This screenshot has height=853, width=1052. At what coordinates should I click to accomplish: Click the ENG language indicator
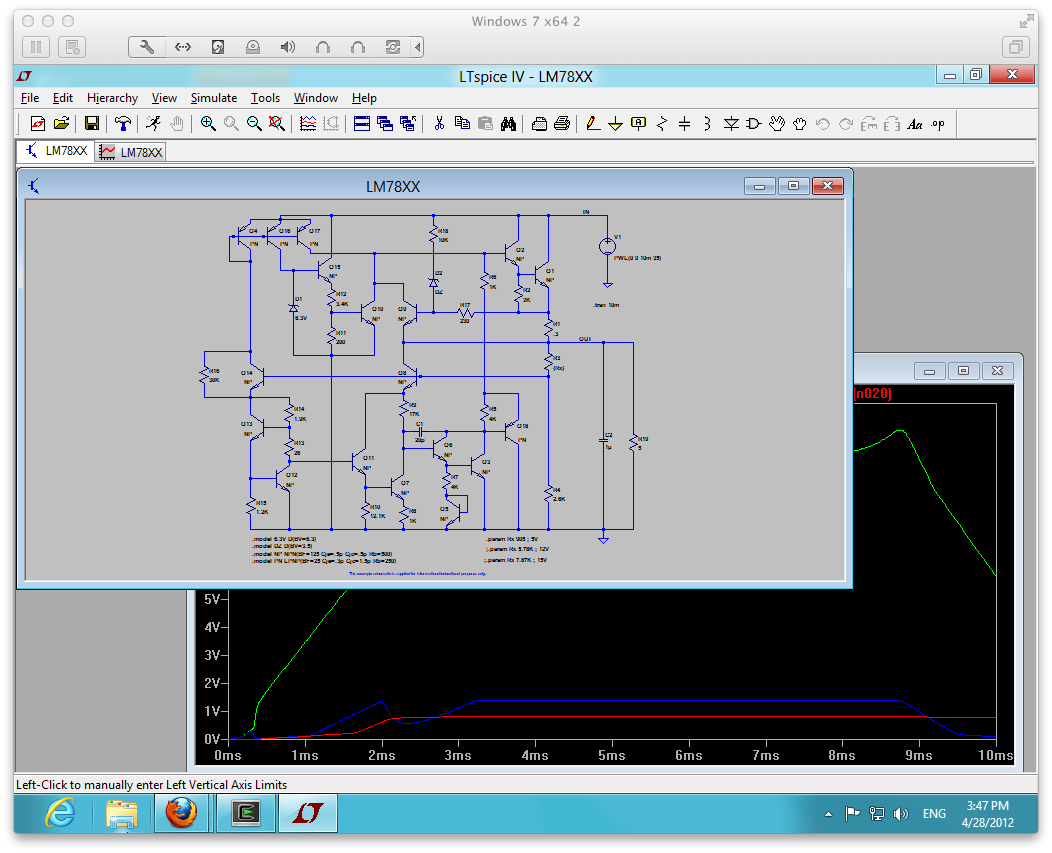click(934, 814)
